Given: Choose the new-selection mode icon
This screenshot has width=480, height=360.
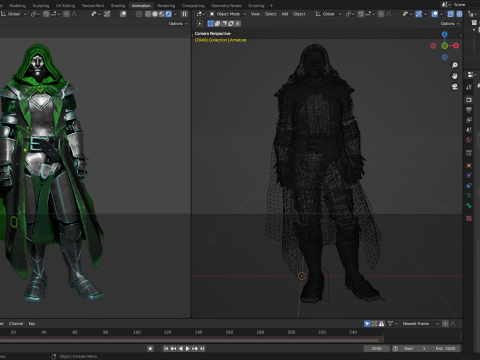Looking at the screenshot, I should point(211,24).
